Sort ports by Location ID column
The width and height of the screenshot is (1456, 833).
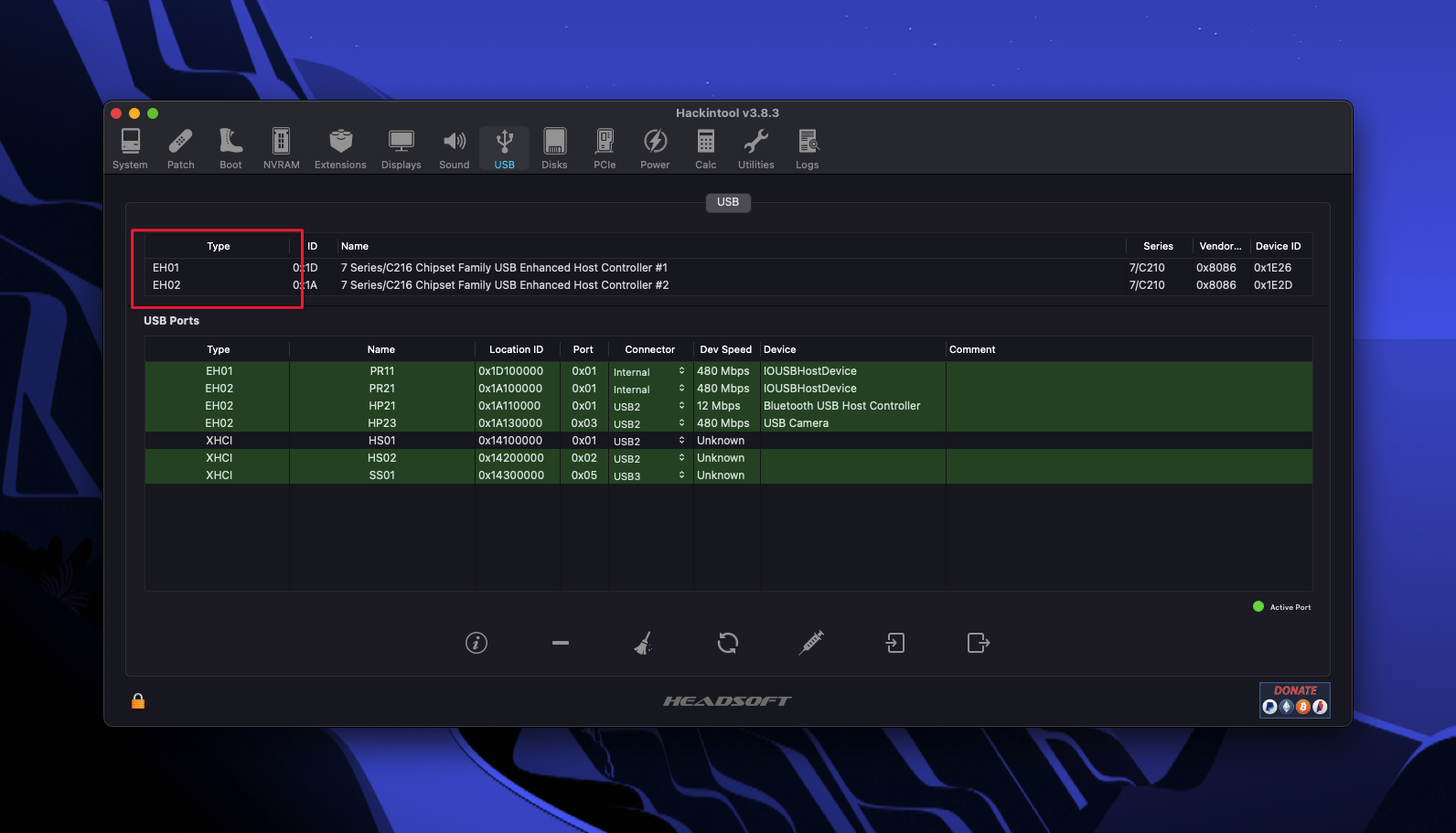pyautogui.click(x=516, y=349)
